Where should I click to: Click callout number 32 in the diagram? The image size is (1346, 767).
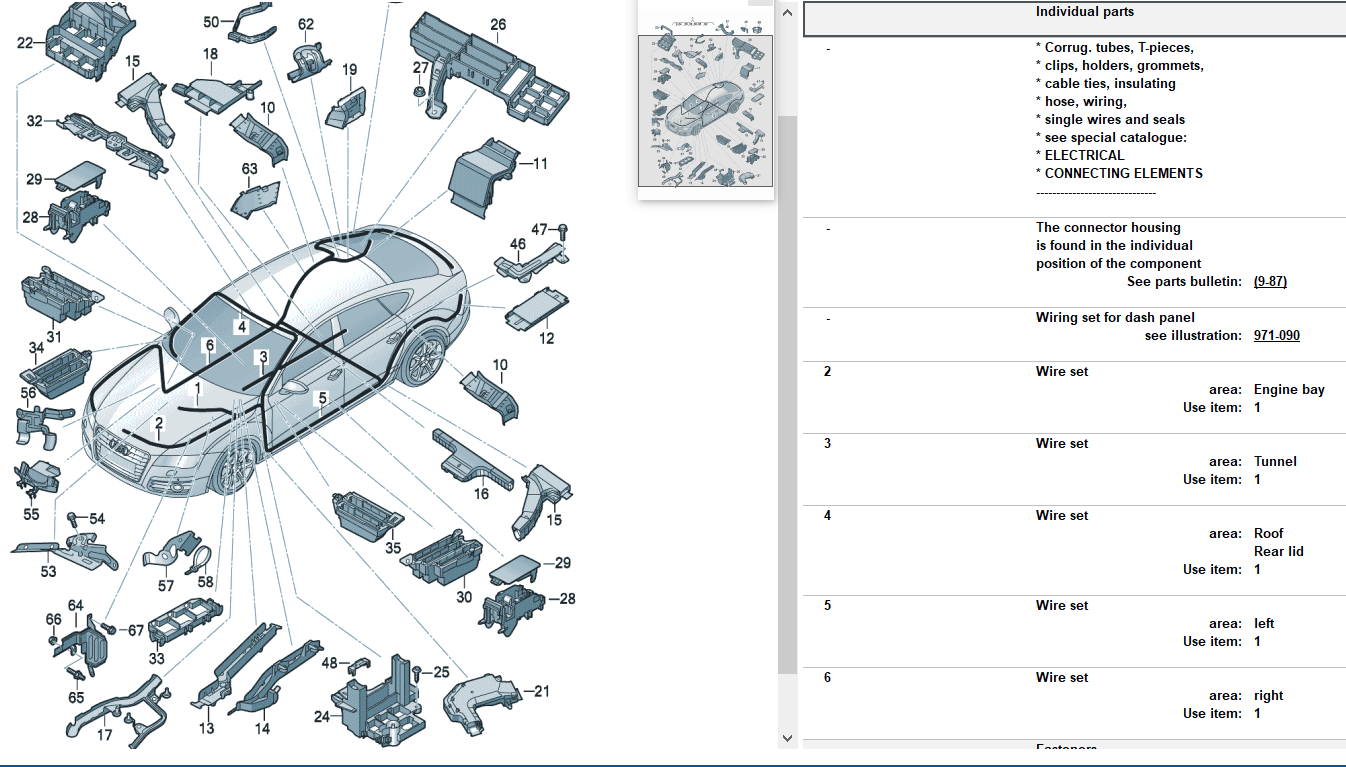(x=35, y=121)
